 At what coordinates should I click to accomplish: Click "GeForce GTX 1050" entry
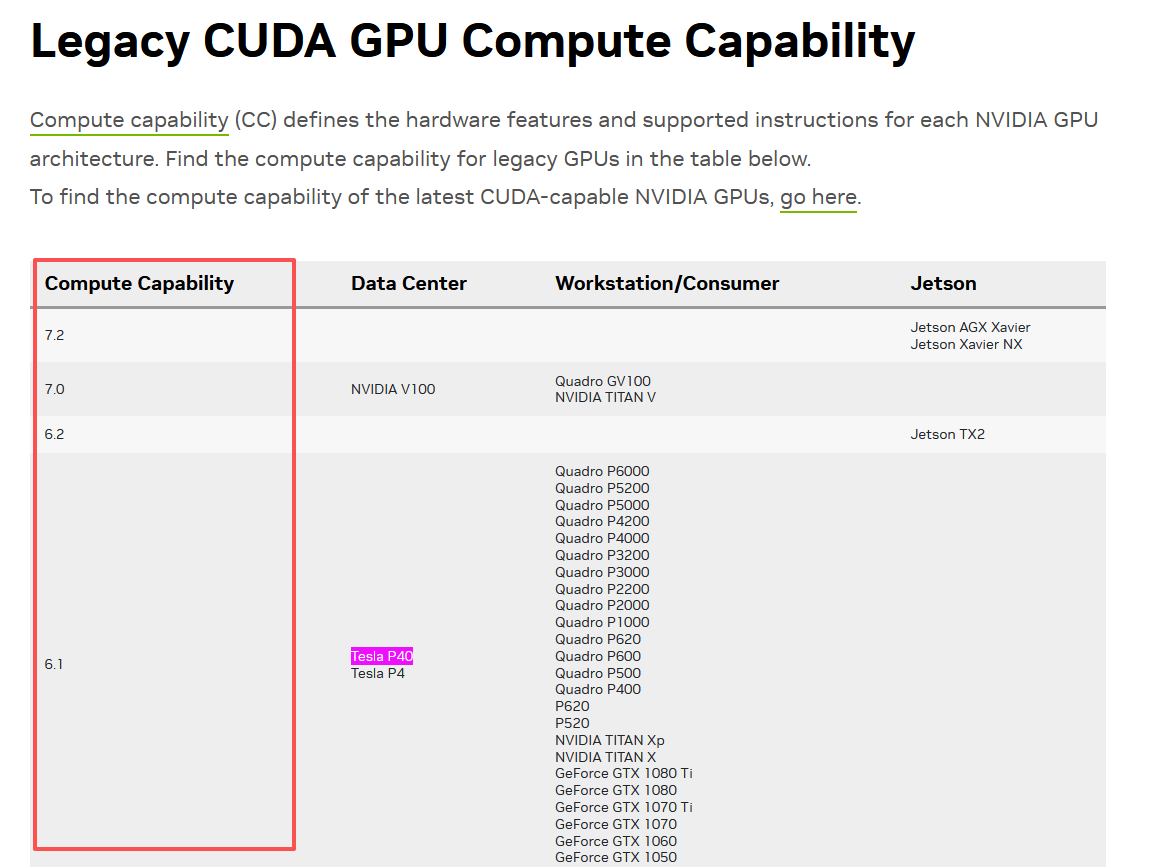tap(616, 857)
